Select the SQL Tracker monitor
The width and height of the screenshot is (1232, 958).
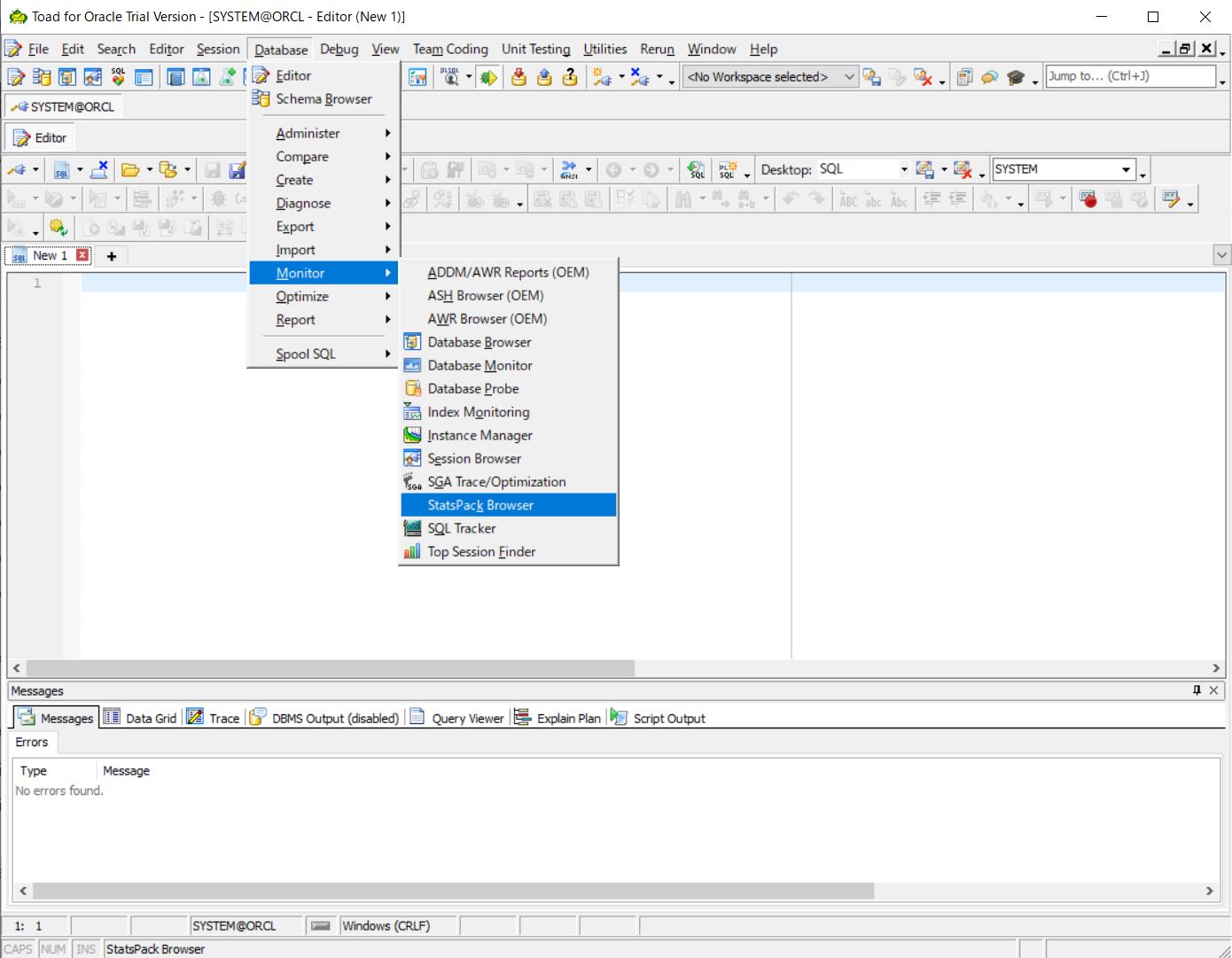click(x=462, y=528)
